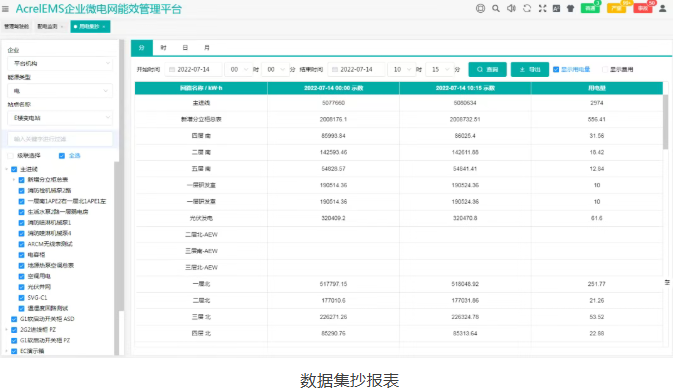Click the teal export button with download icon
Screen dimensions: 691x389
530,70
